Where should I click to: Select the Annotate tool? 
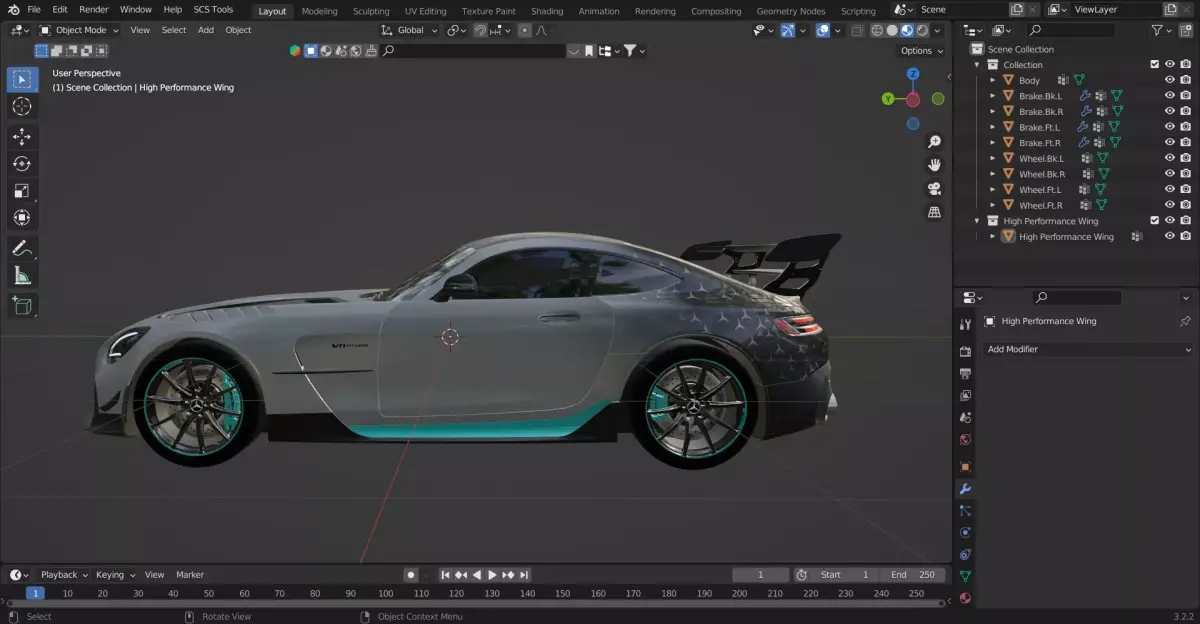(x=22, y=248)
